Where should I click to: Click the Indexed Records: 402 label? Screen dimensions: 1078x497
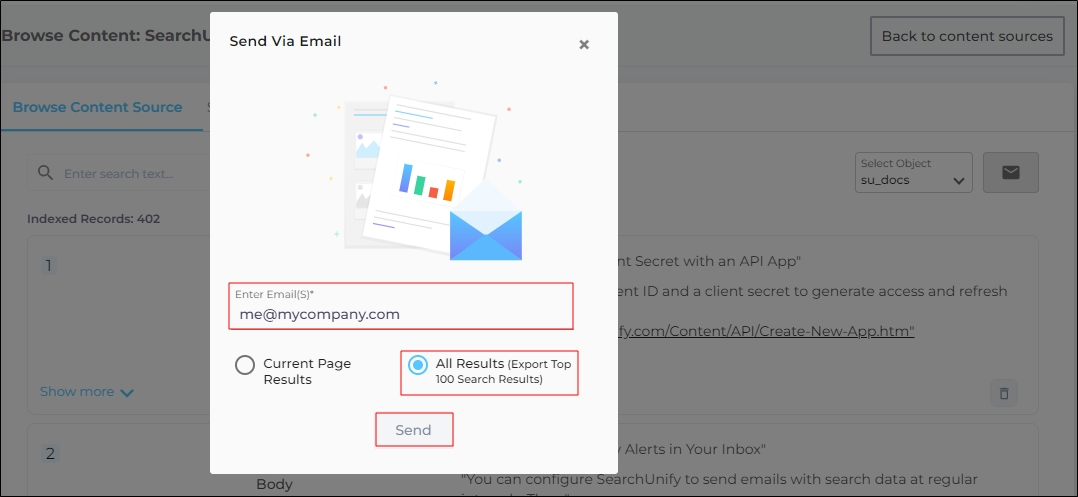[x=93, y=218]
